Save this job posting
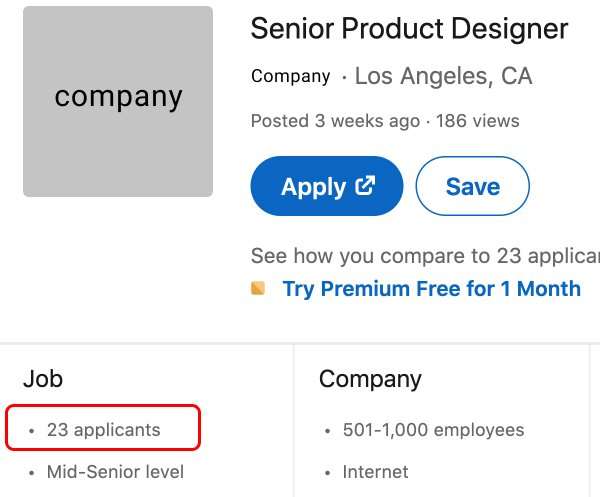The height and width of the screenshot is (497, 600). point(472,186)
